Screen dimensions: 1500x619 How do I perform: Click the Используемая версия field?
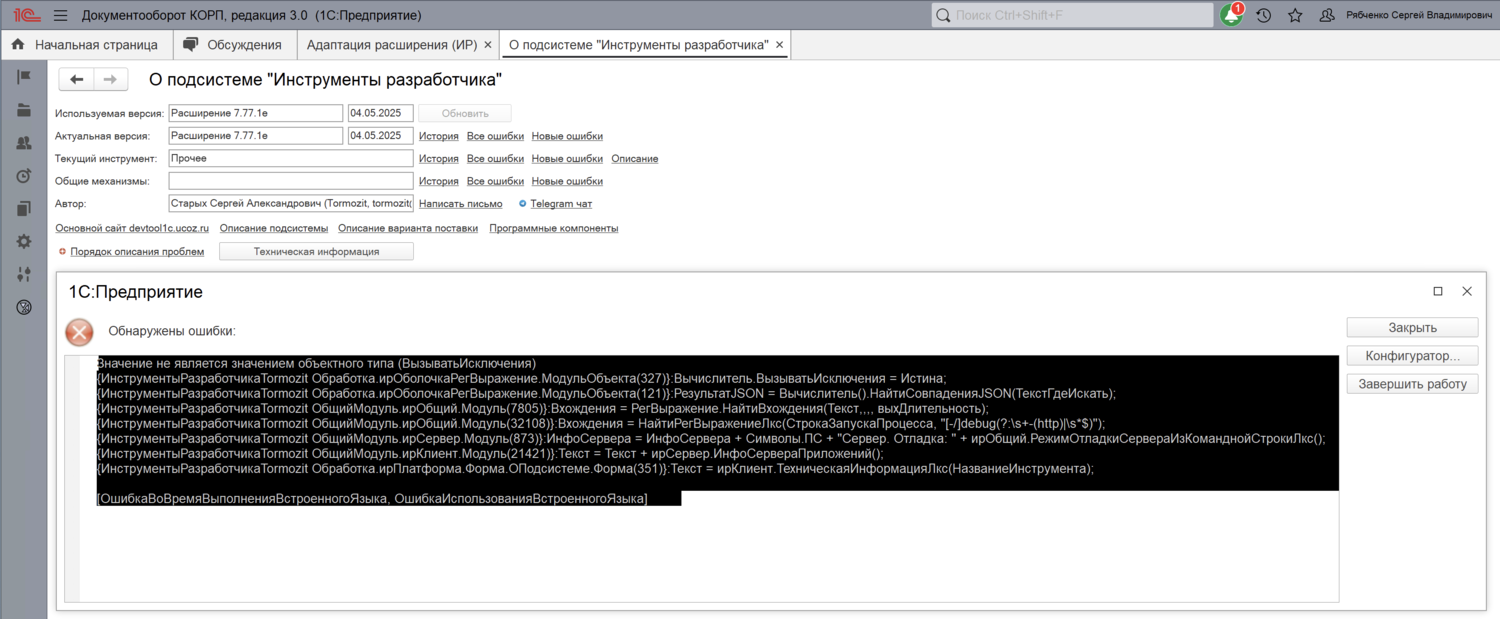click(256, 114)
